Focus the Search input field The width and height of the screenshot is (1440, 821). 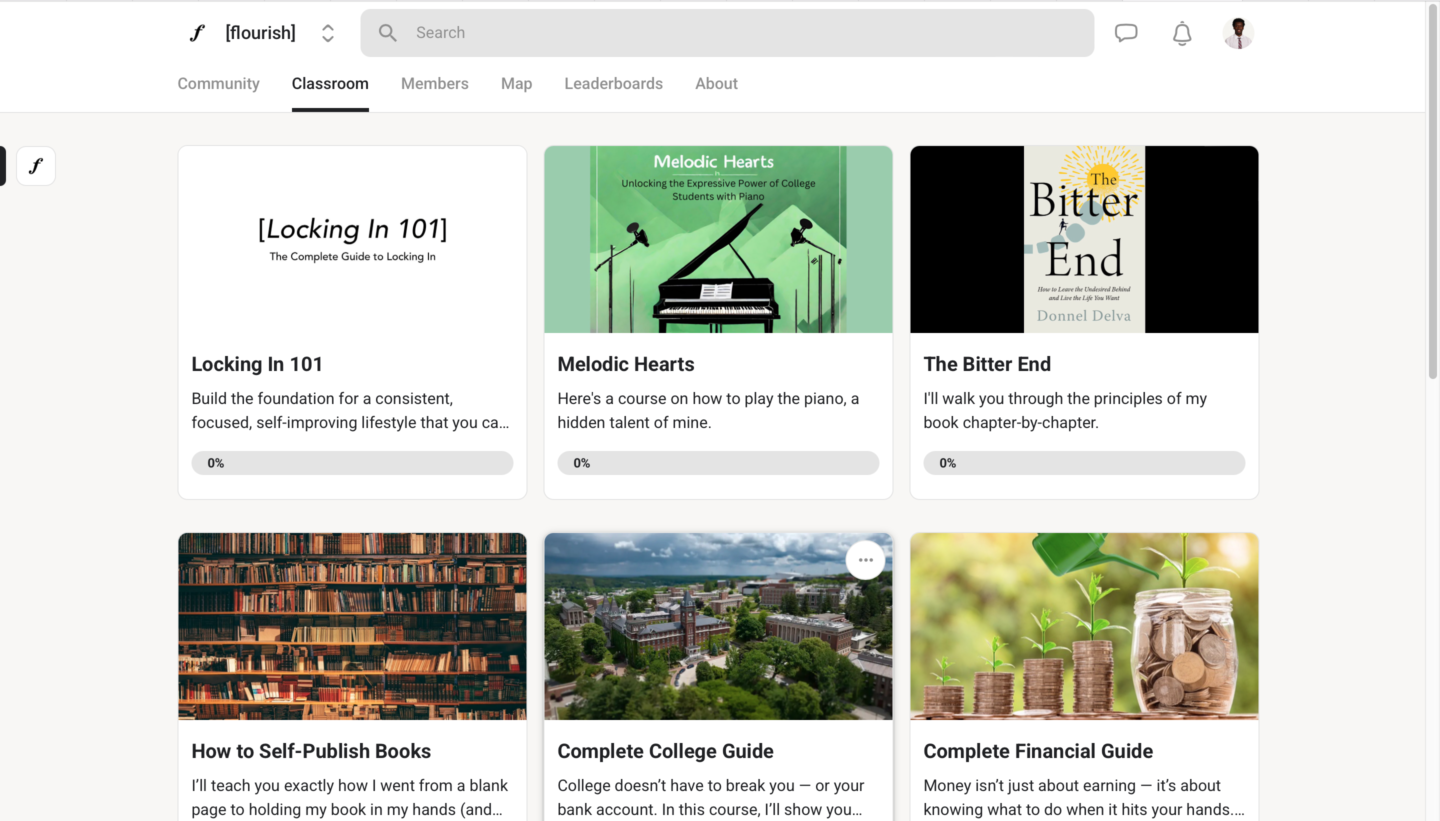click(x=727, y=33)
